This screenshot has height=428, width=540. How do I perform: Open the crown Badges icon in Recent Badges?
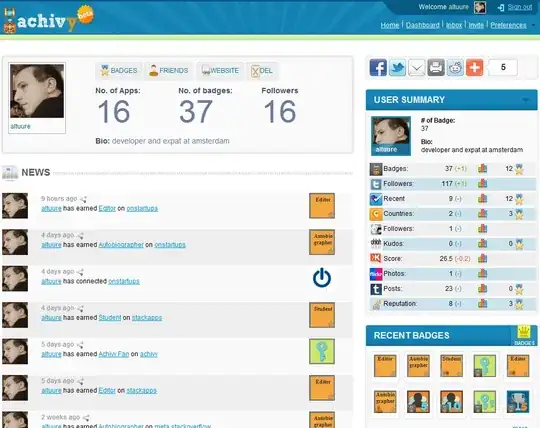[x=524, y=335]
